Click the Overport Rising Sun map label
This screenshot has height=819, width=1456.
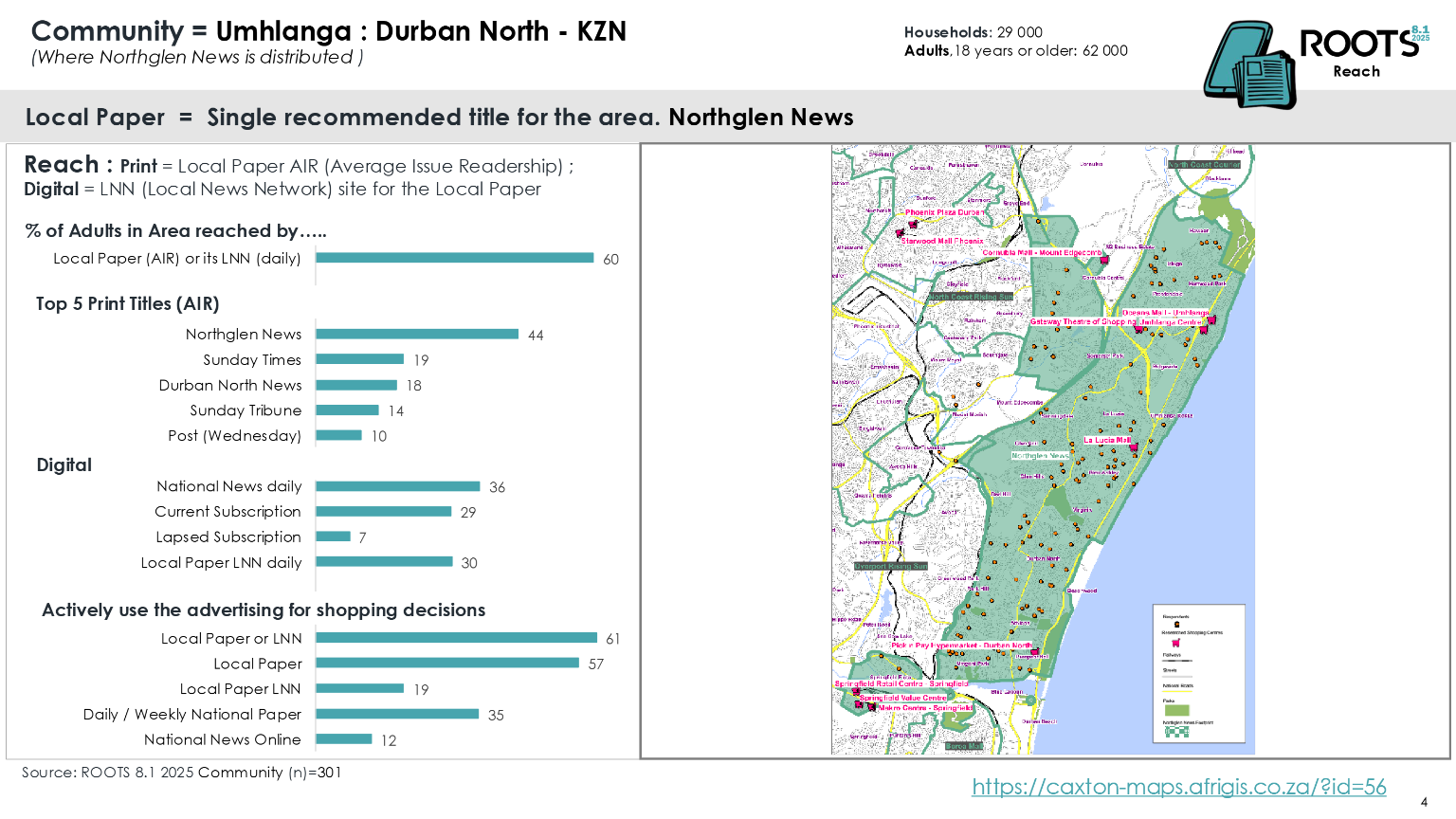click(890, 566)
